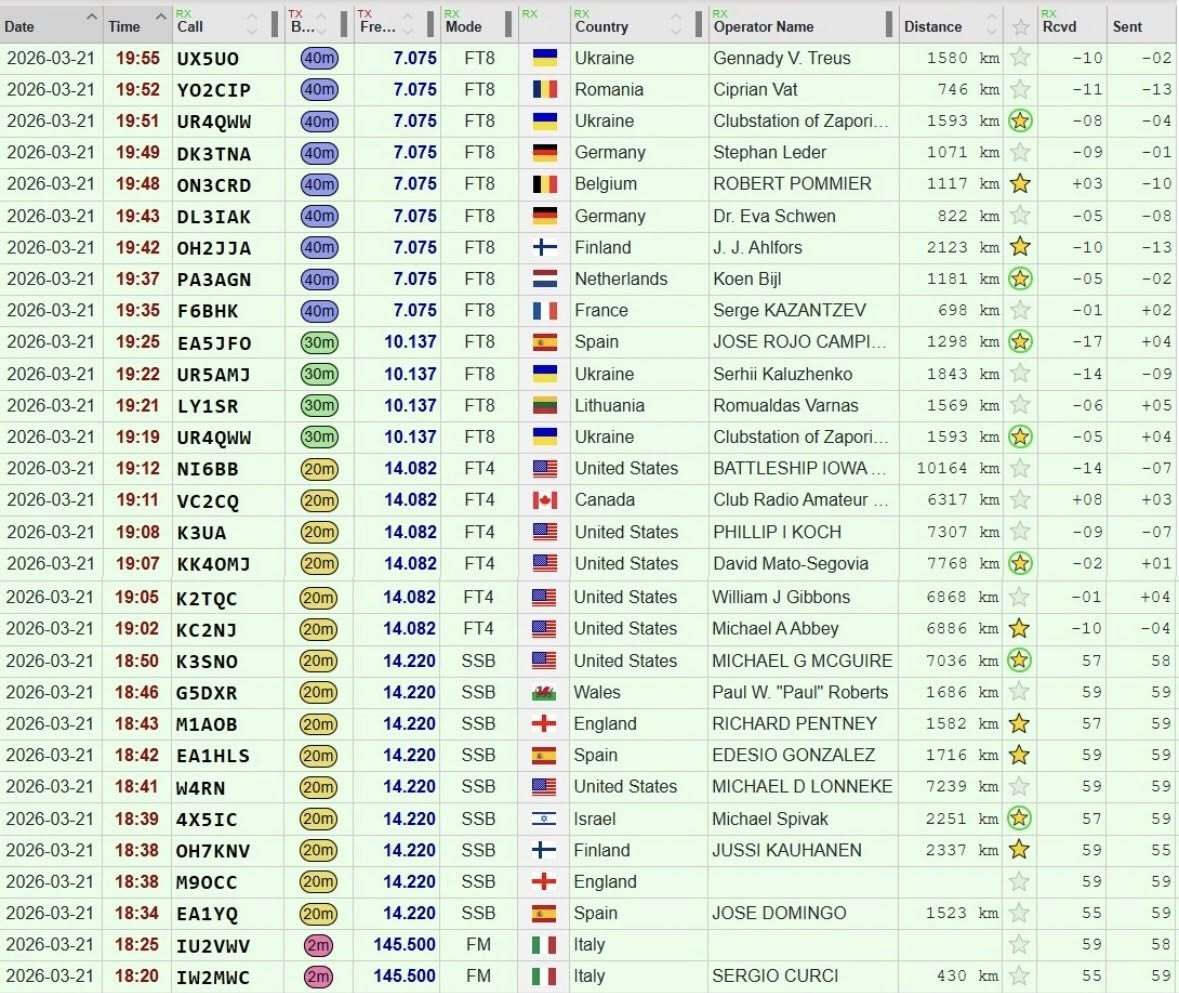Open callsign NI6BB entry
This screenshot has height=993, width=1179.
[x=208, y=469]
